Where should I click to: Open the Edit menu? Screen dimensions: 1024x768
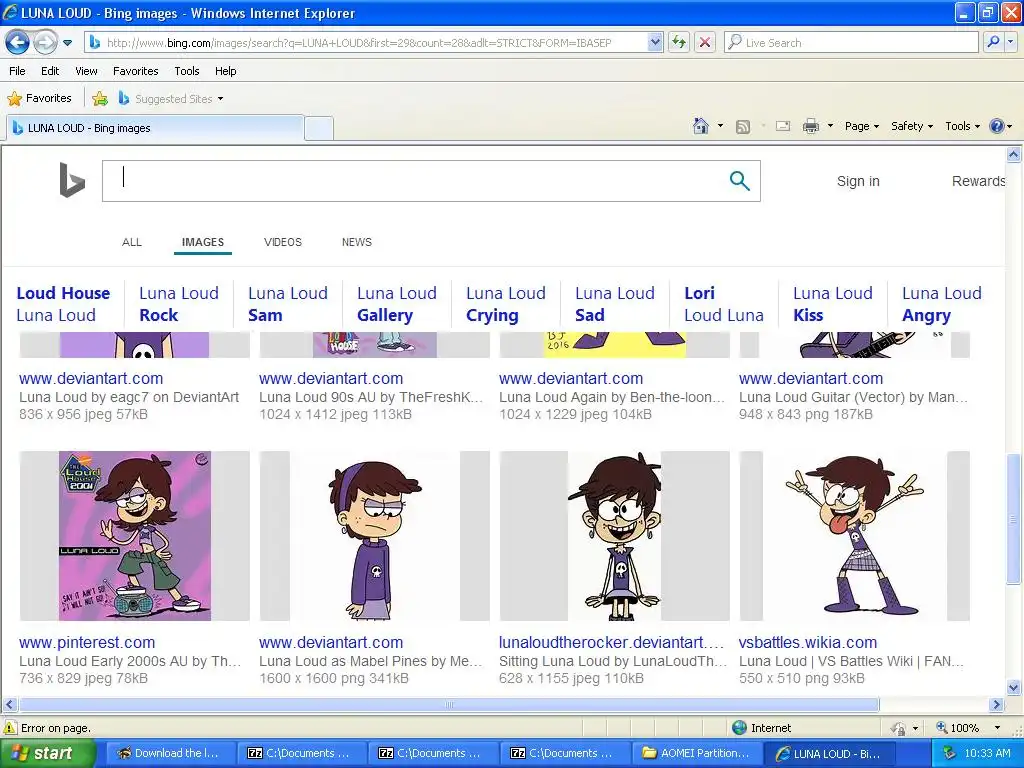click(x=50, y=71)
